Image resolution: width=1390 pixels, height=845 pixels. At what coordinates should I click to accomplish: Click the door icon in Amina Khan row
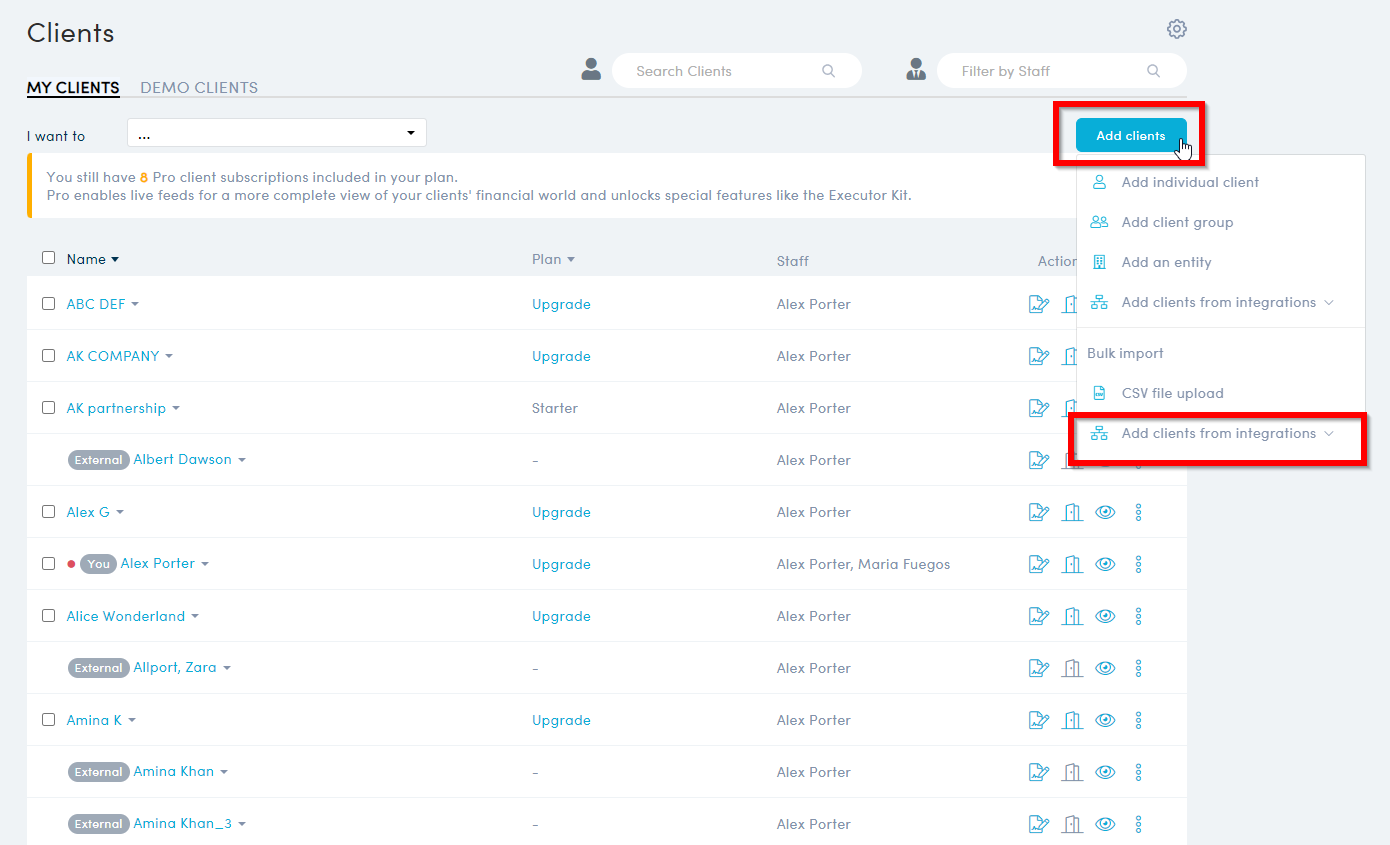(1072, 772)
